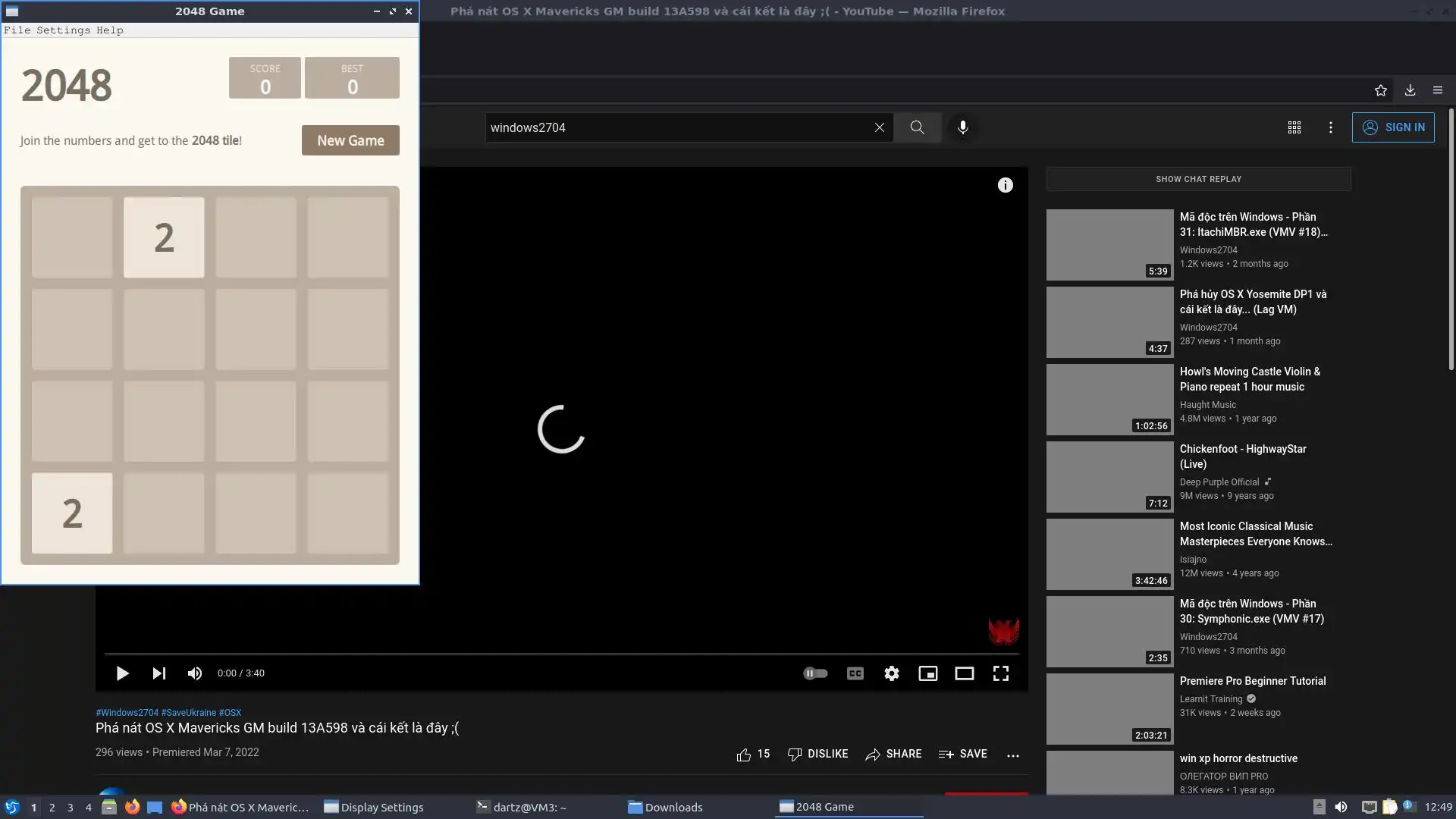Toggle the autoplay switch
This screenshot has width=1456, height=819.
(x=815, y=673)
